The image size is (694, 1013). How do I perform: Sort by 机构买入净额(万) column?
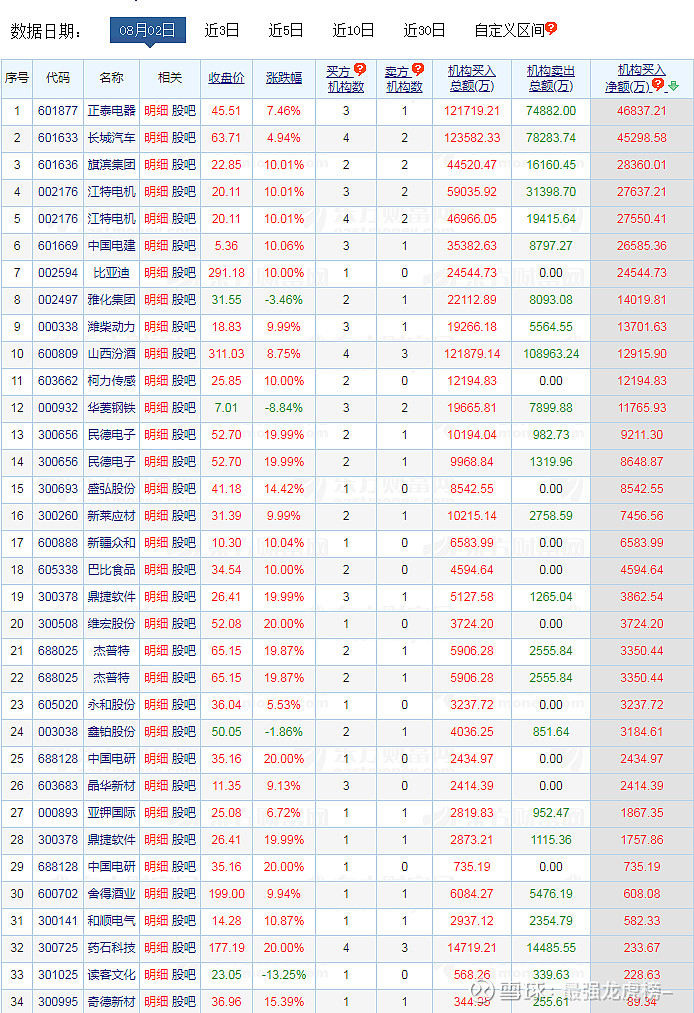(x=635, y=79)
